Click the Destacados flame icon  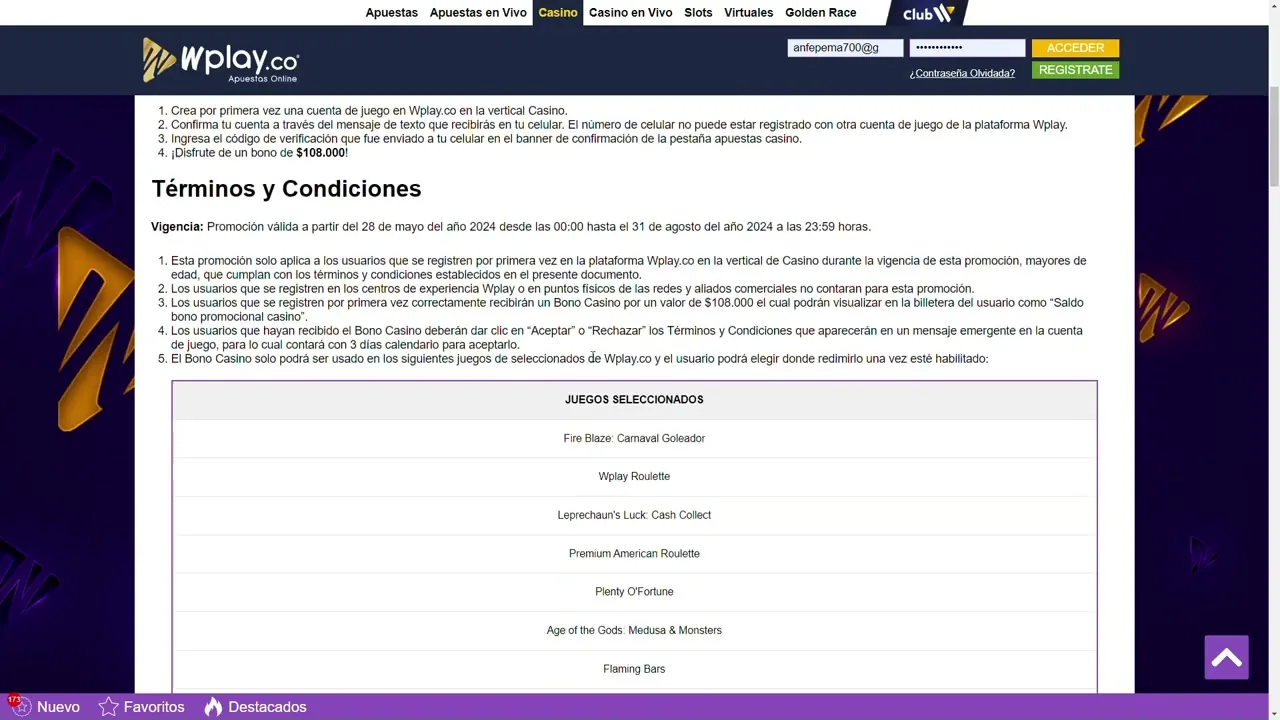click(213, 707)
